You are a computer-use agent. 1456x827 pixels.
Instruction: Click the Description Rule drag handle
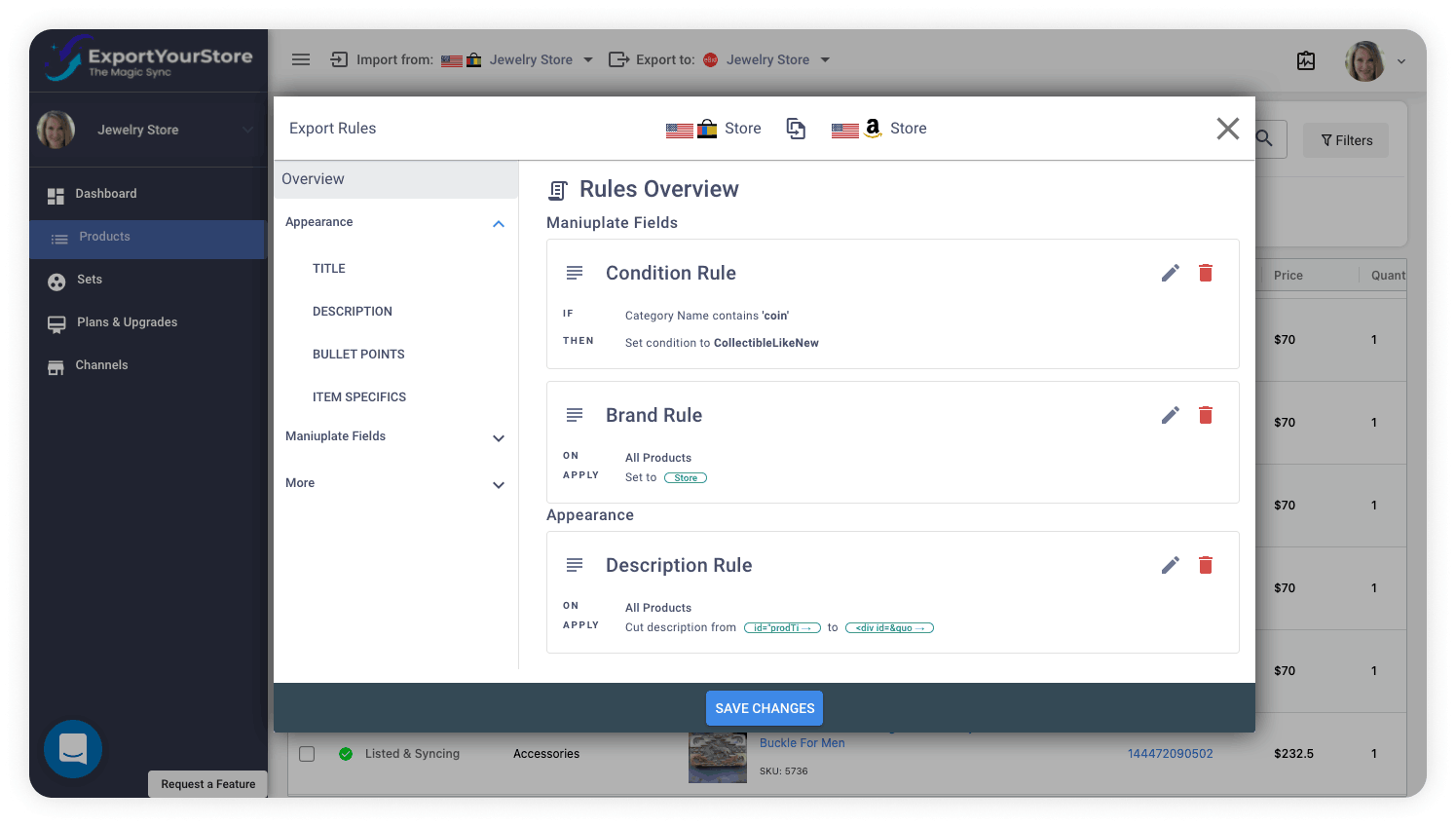tap(575, 565)
